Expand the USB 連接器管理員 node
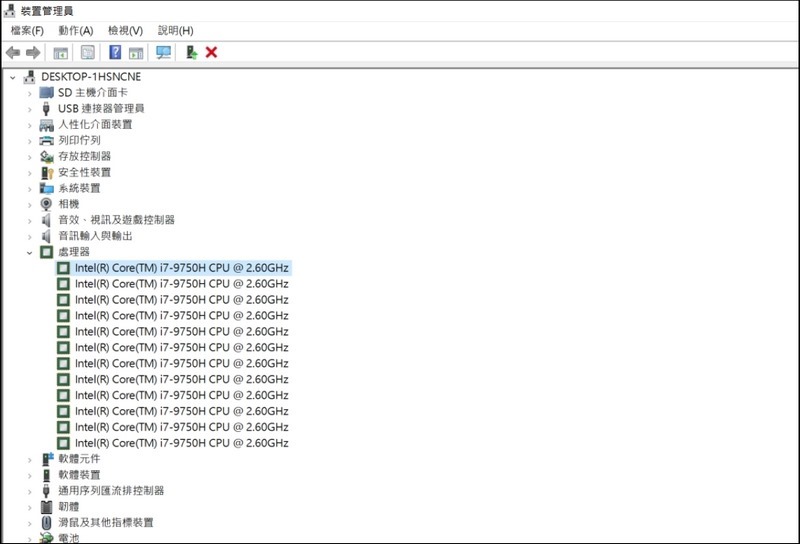The width and height of the screenshot is (800, 544). coord(29,109)
